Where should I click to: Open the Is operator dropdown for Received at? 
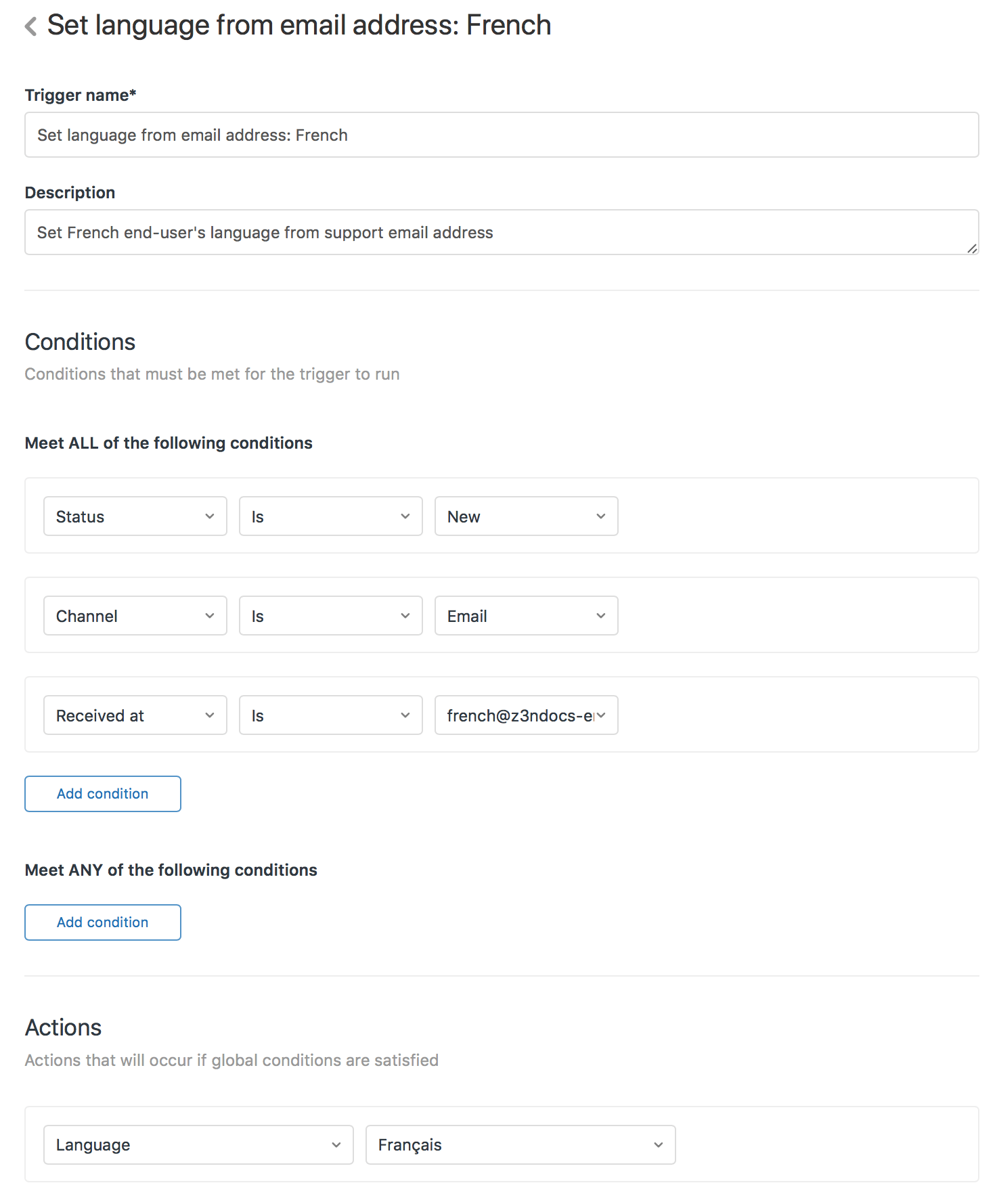tap(330, 715)
